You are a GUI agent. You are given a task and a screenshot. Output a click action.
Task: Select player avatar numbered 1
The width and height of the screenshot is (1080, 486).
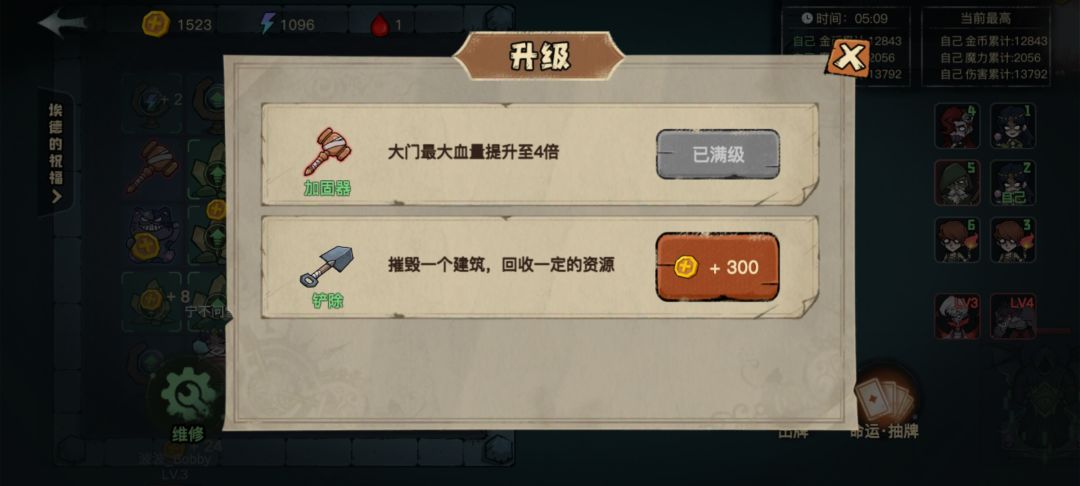(x=1012, y=126)
